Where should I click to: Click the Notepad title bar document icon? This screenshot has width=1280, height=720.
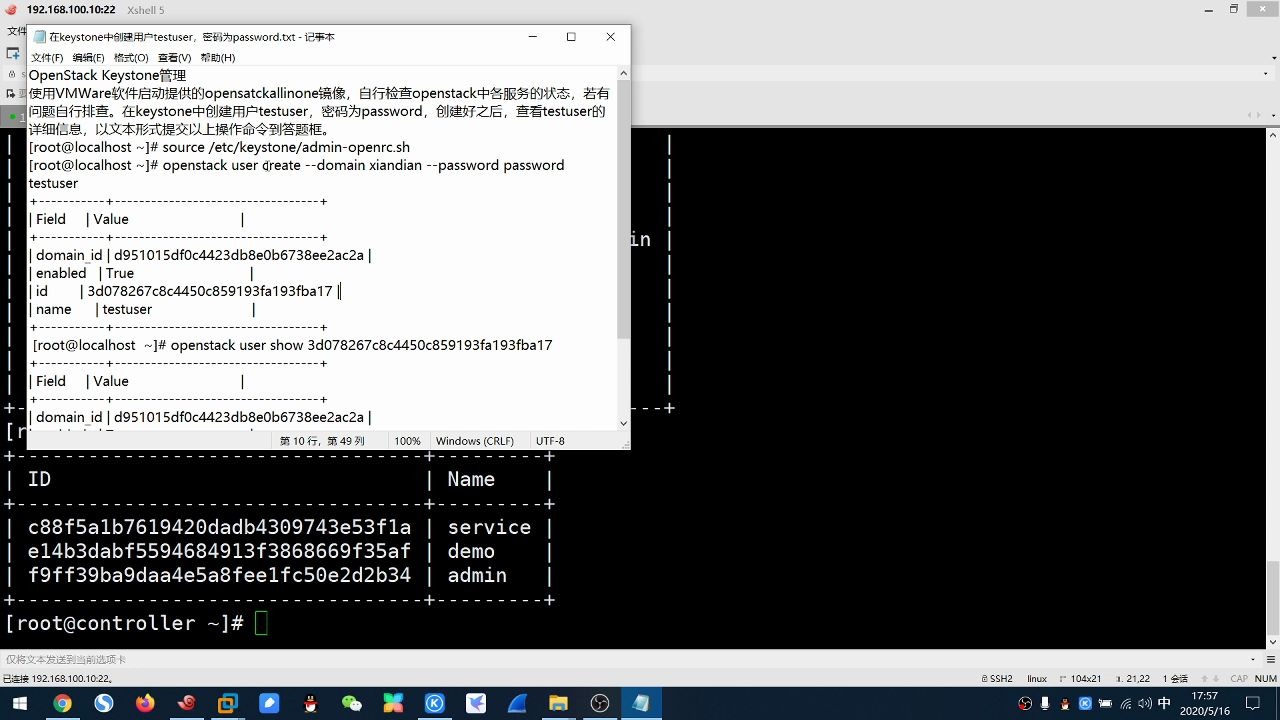pyautogui.click(x=40, y=37)
